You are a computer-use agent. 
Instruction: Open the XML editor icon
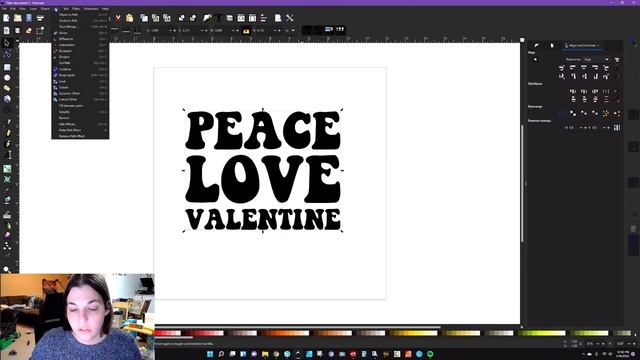(x=241, y=18)
